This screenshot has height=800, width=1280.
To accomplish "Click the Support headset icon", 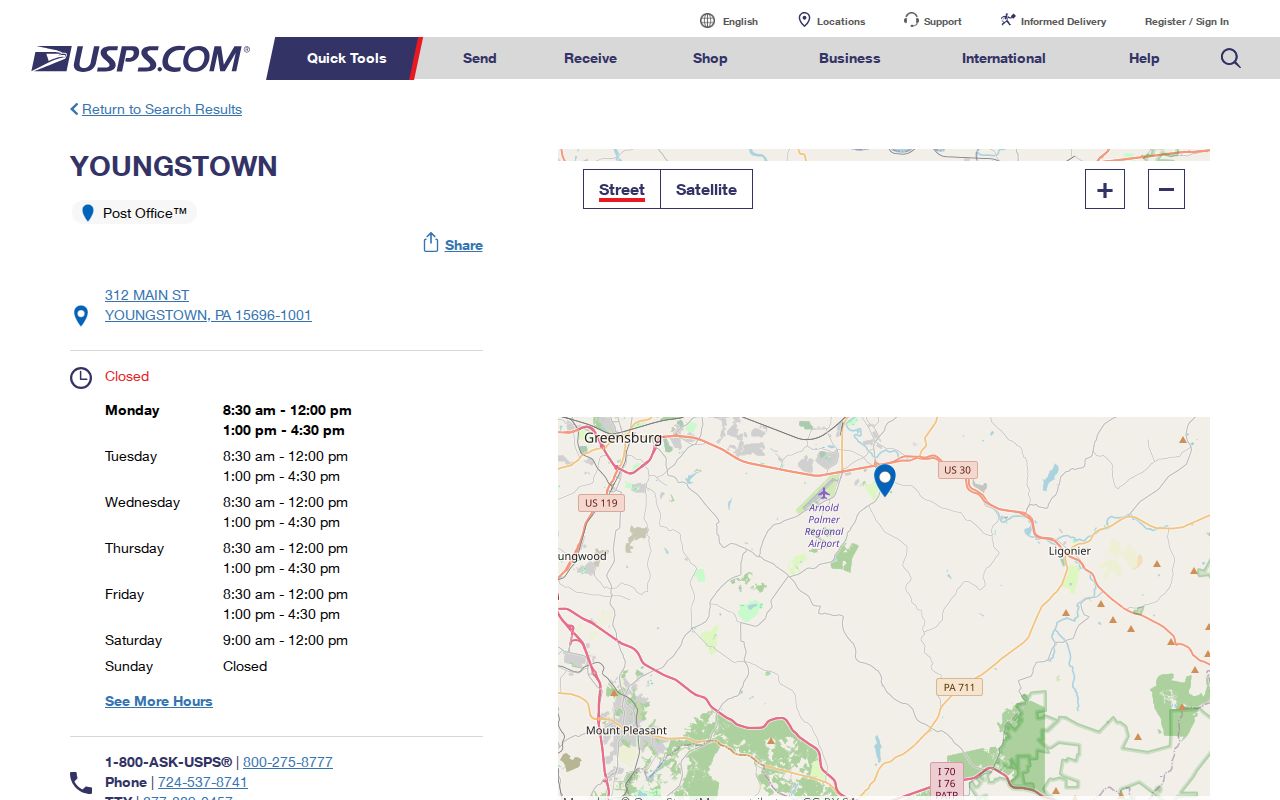I will click(911, 20).
